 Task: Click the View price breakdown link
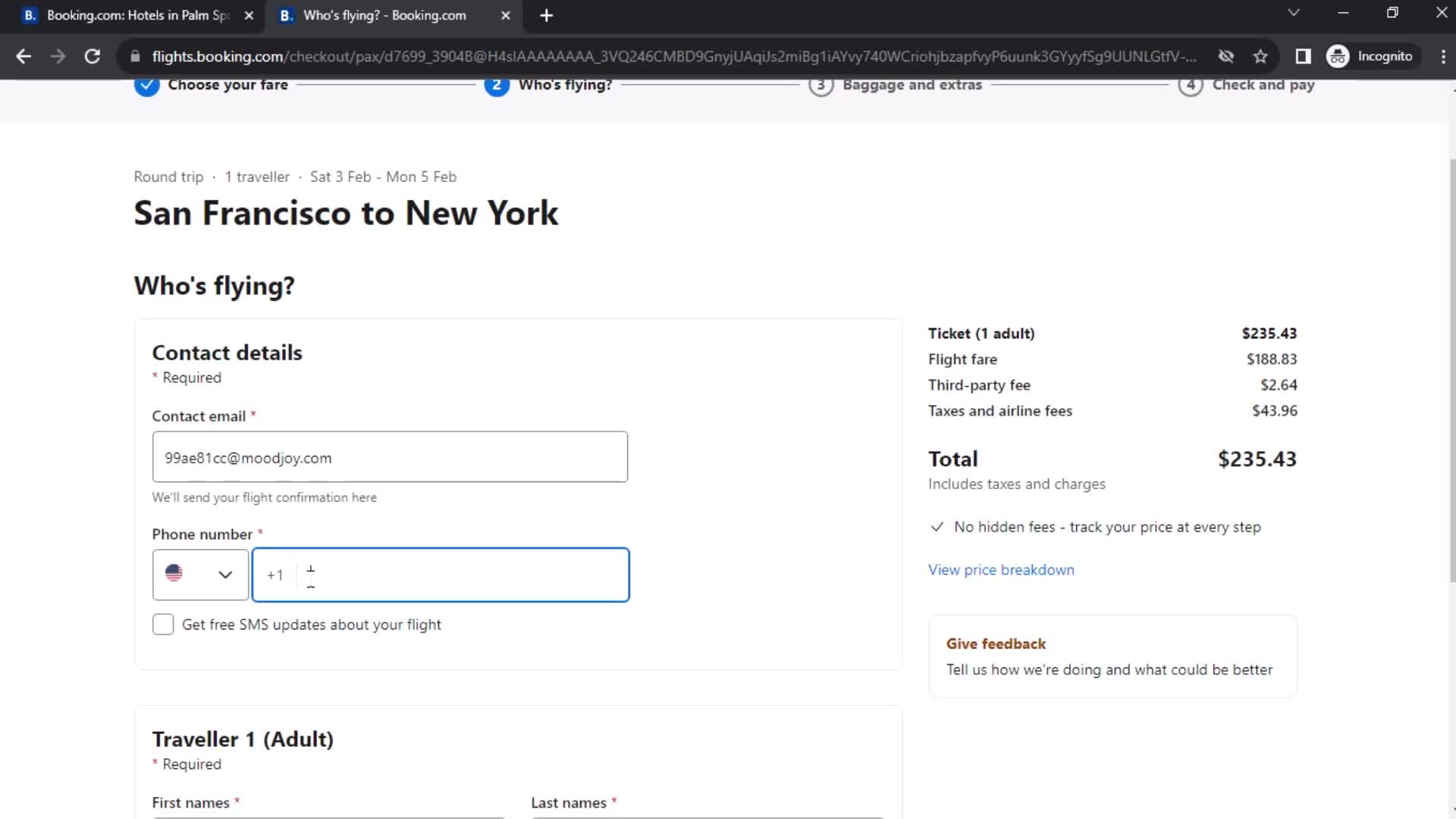tap(1001, 569)
